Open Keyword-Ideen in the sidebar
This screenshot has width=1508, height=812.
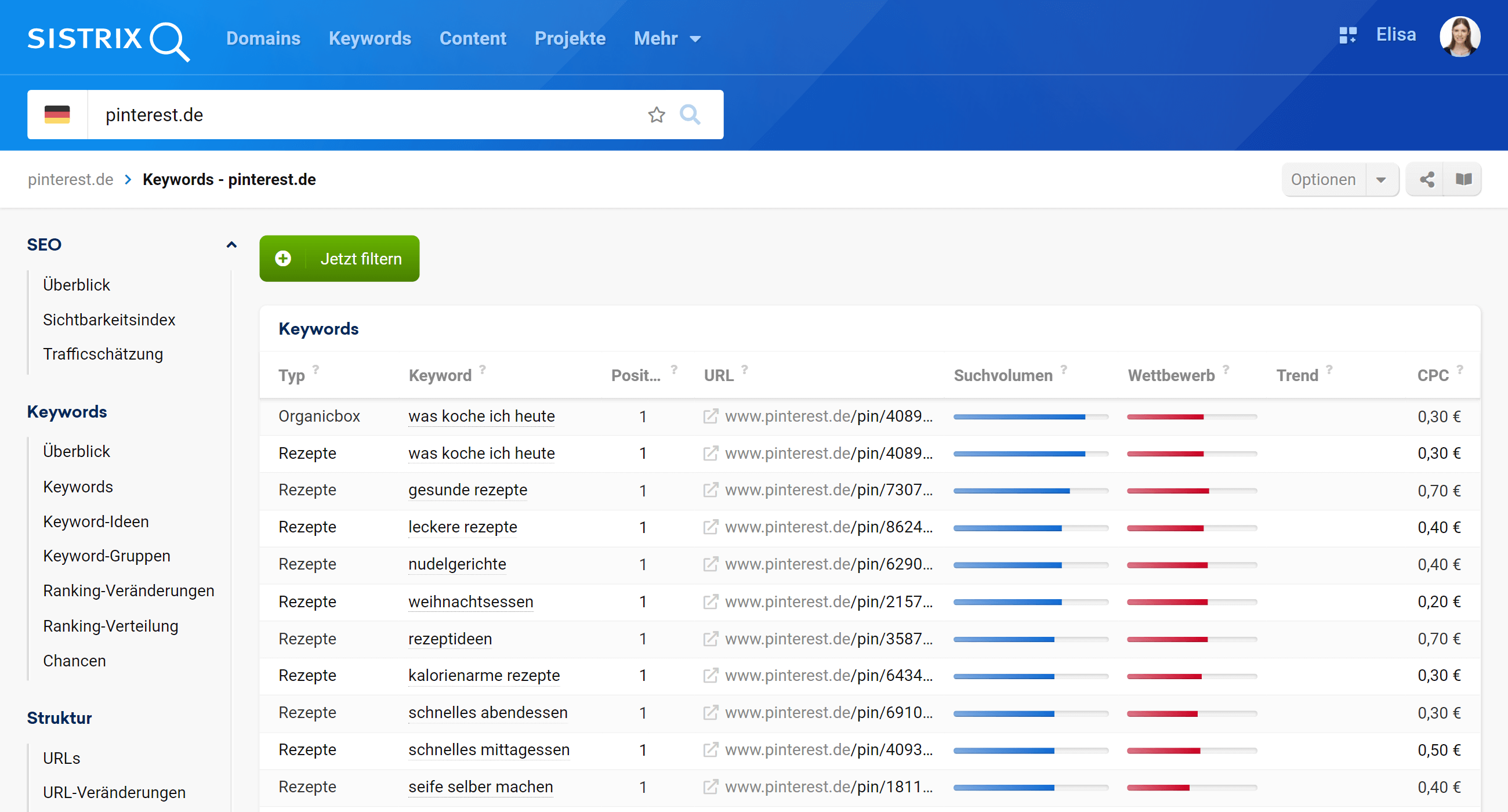click(x=96, y=521)
